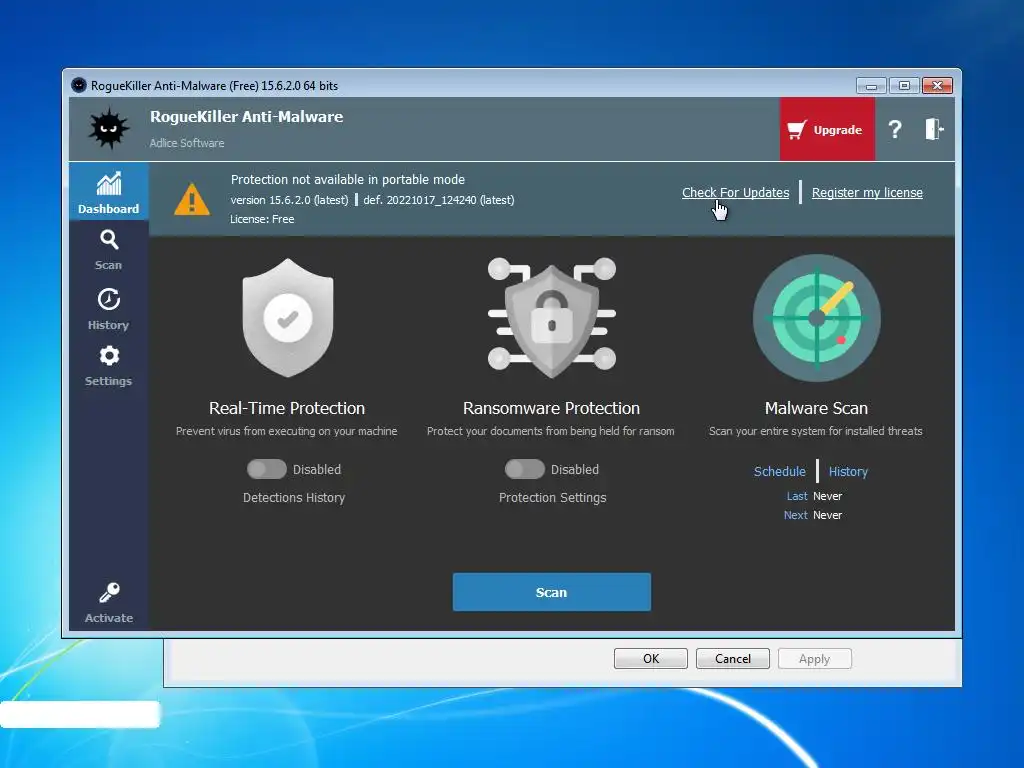
Task: Open the Activate key section
Action: [x=108, y=603]
